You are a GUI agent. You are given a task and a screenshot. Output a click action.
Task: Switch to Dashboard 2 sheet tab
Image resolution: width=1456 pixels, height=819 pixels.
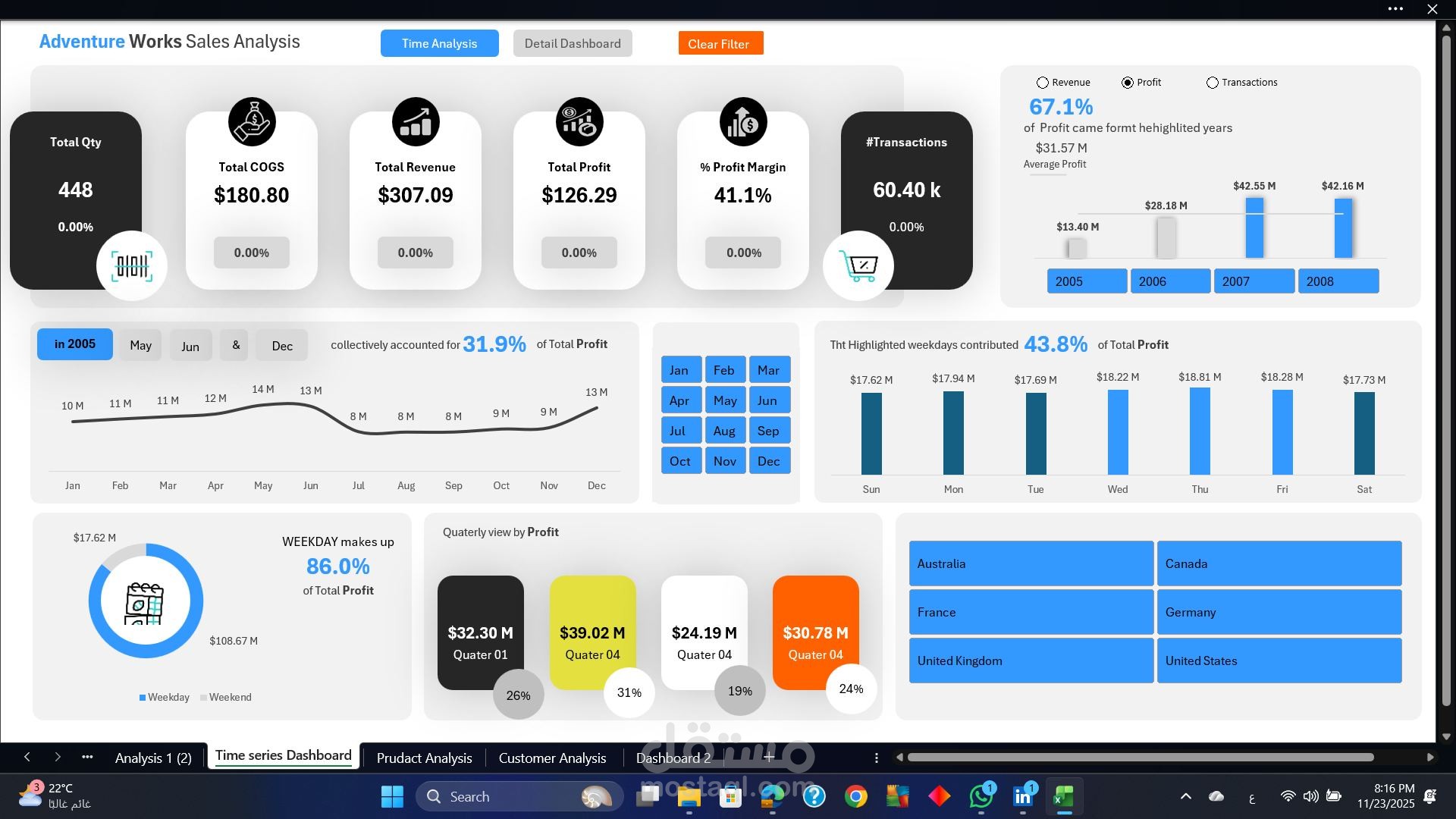point(673,758)
